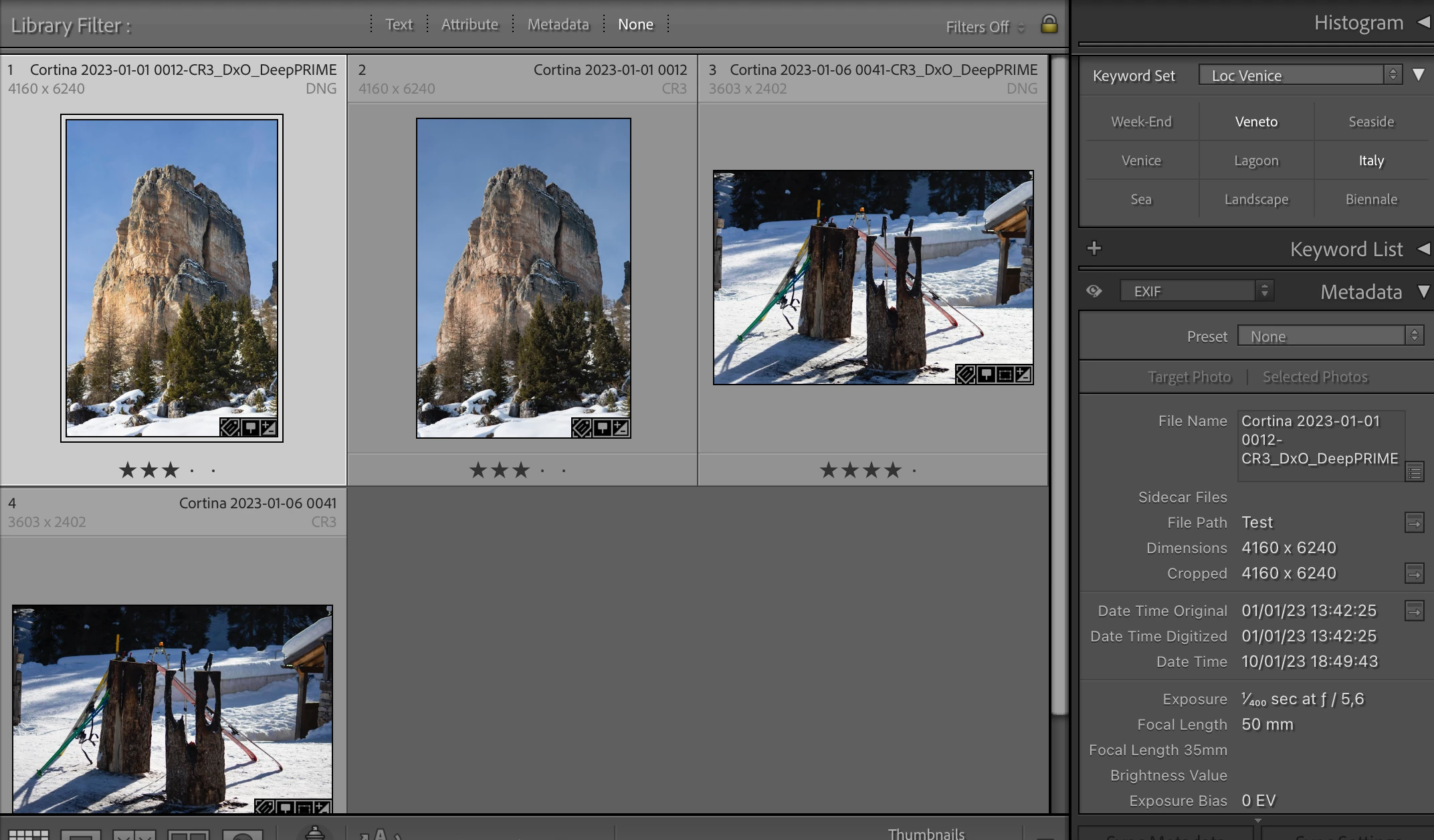Click arrow icon next to File Path
The height and width of the screenshot is (840, 1434).
click(1414, 523)
